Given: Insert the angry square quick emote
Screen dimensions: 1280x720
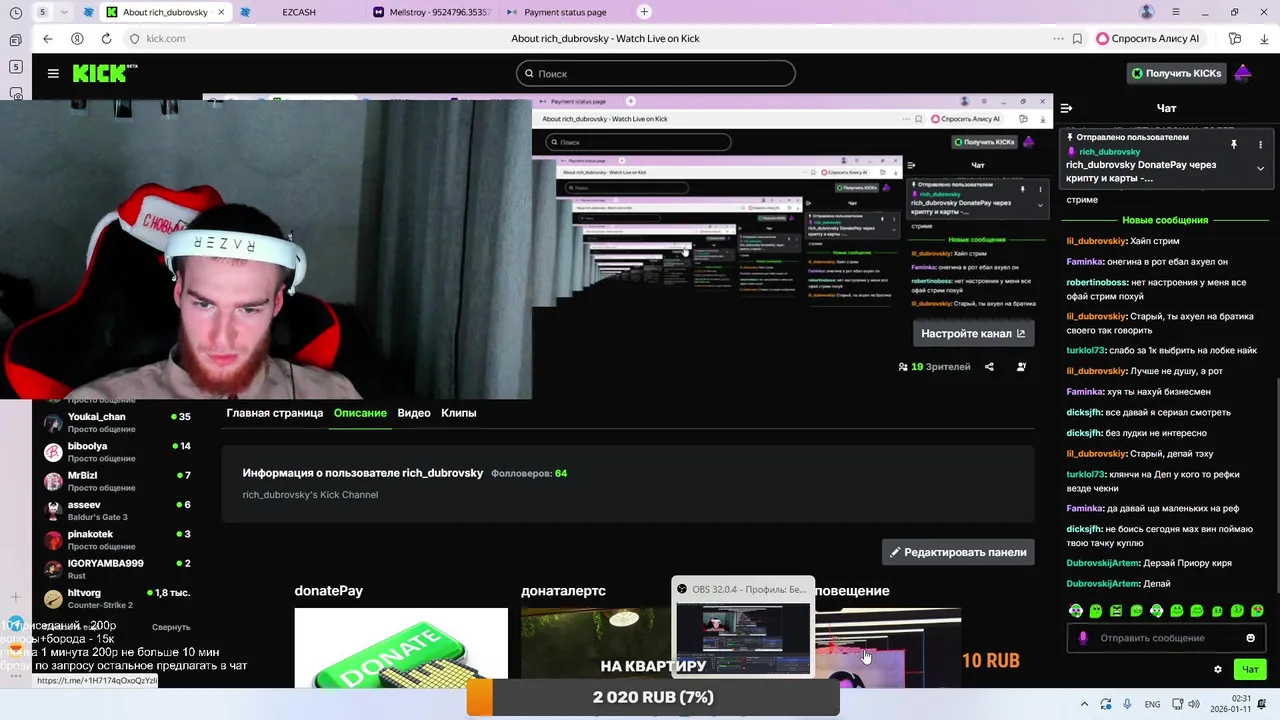Looking at the screenshot, I should tap(1116, 610).
